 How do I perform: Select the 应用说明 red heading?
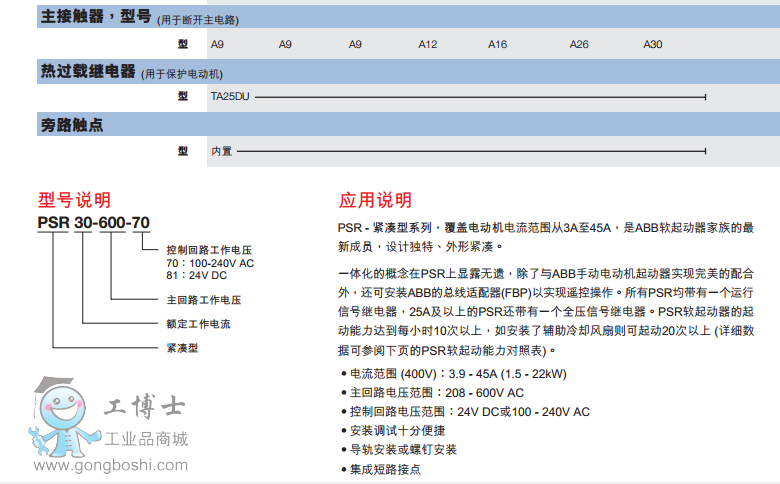point(375,200)
